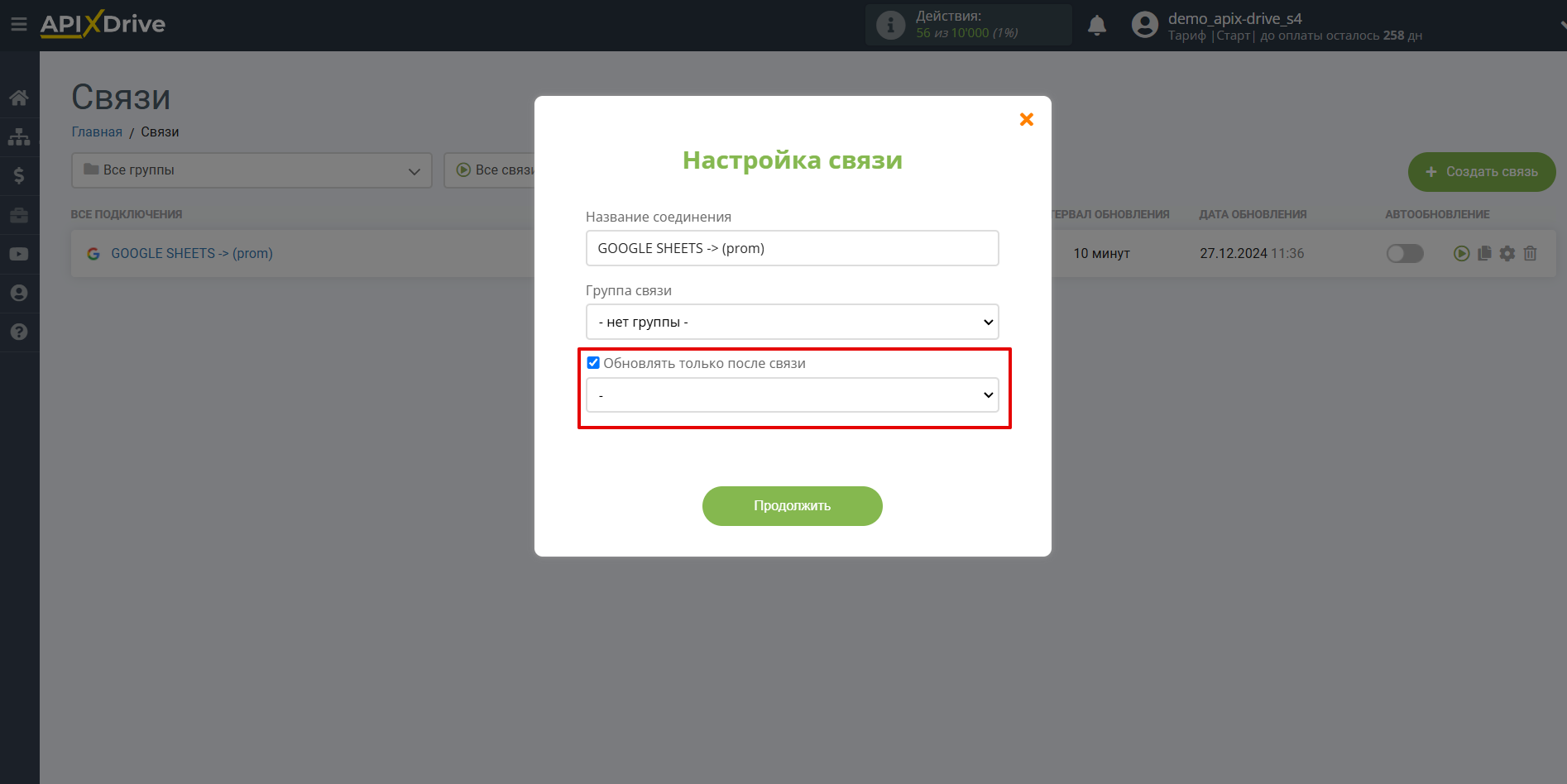Screen dimensions: 1567x784
Task: Click the '10 минут' interval value
Action: coord(1101,253)
